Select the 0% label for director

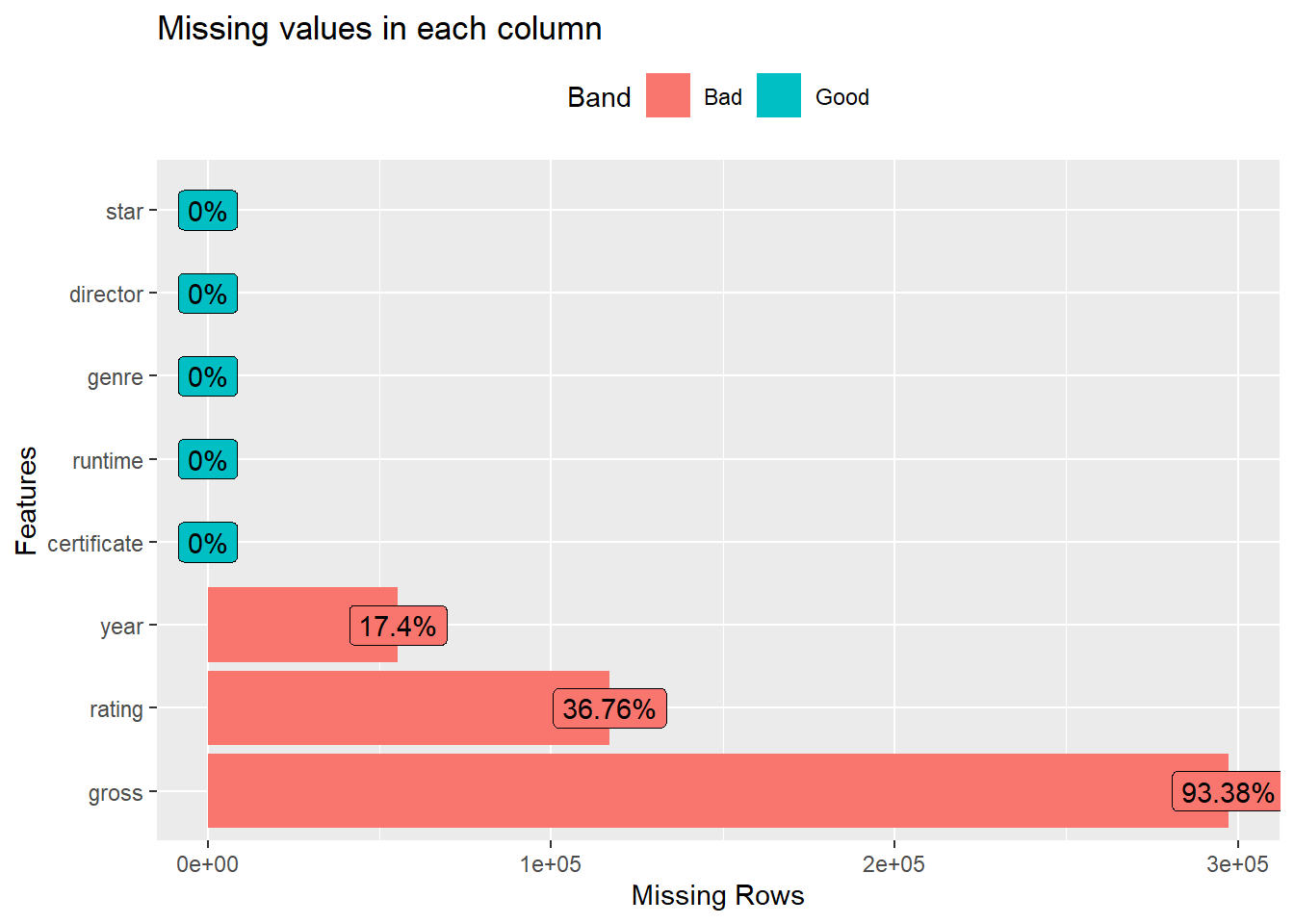pyautogui.click(x=207, y=294)
